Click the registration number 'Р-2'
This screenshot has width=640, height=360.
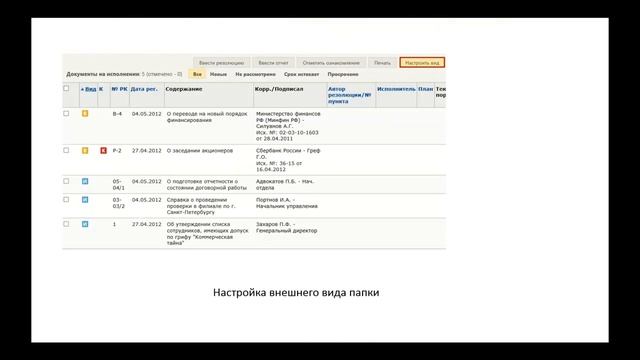(117, 151)
